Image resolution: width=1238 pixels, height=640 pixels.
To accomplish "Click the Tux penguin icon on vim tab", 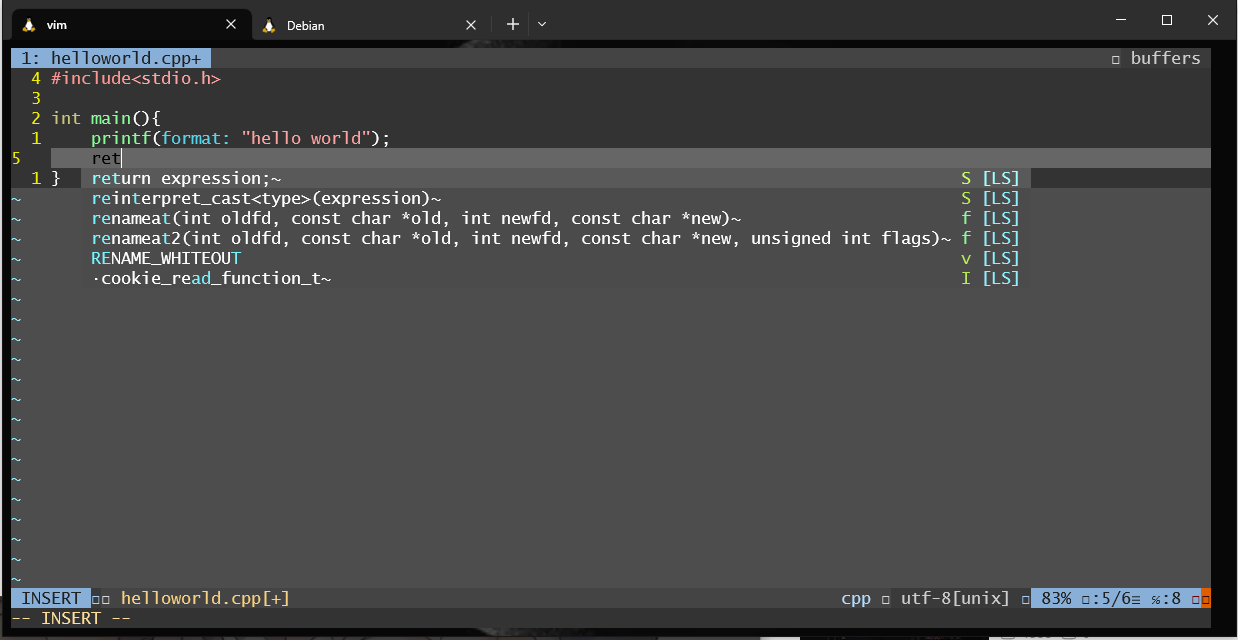I will coord(29,25).
